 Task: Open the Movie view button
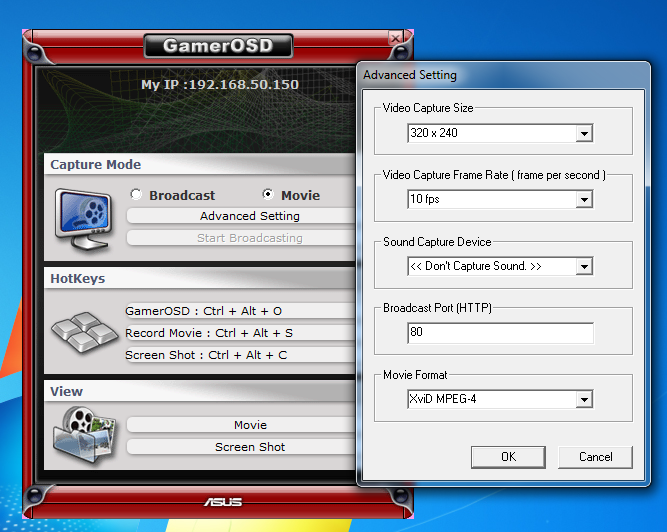click(x=242, y=425)
